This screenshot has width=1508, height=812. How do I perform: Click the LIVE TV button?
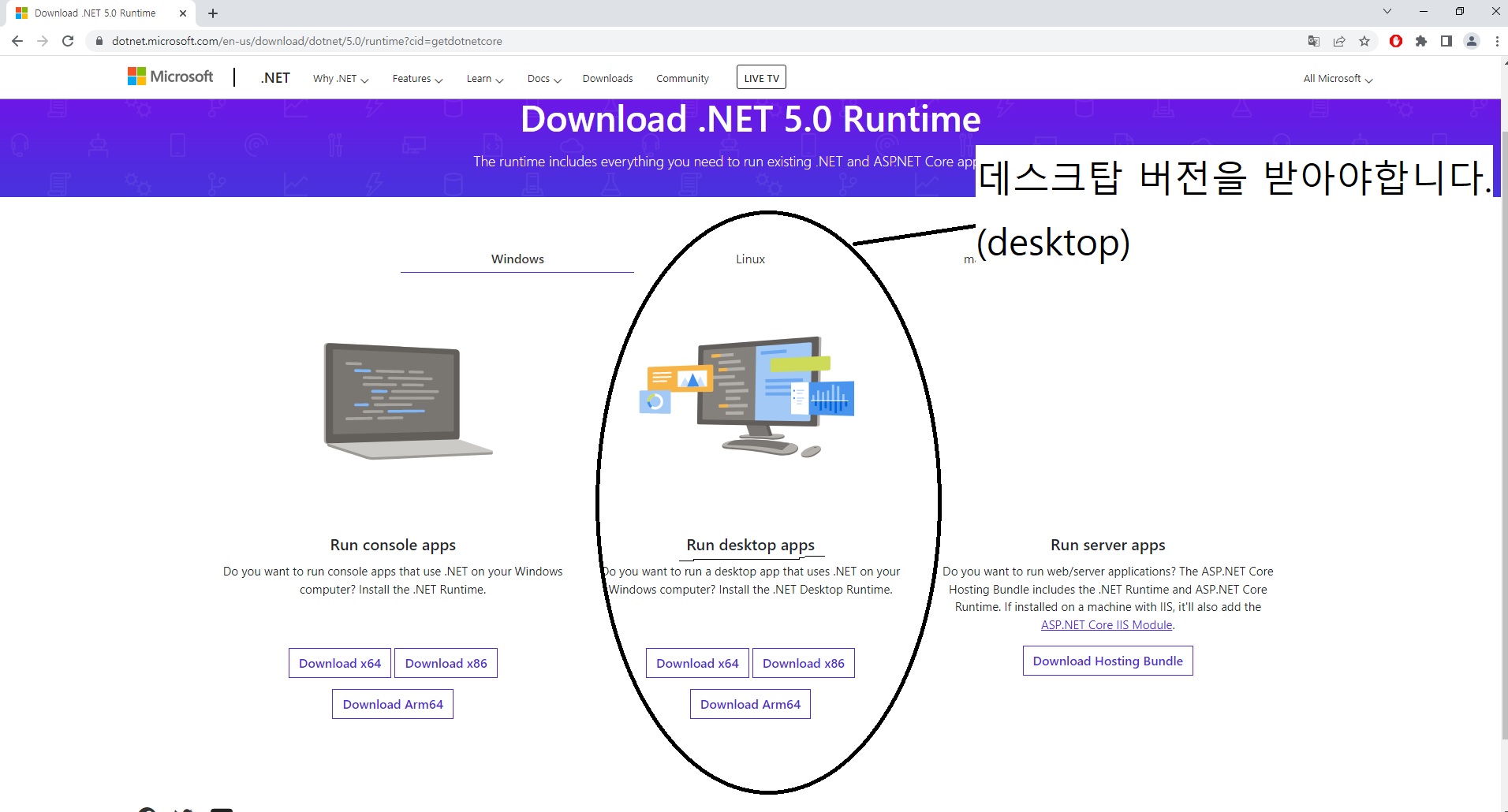tap(761, 77)
